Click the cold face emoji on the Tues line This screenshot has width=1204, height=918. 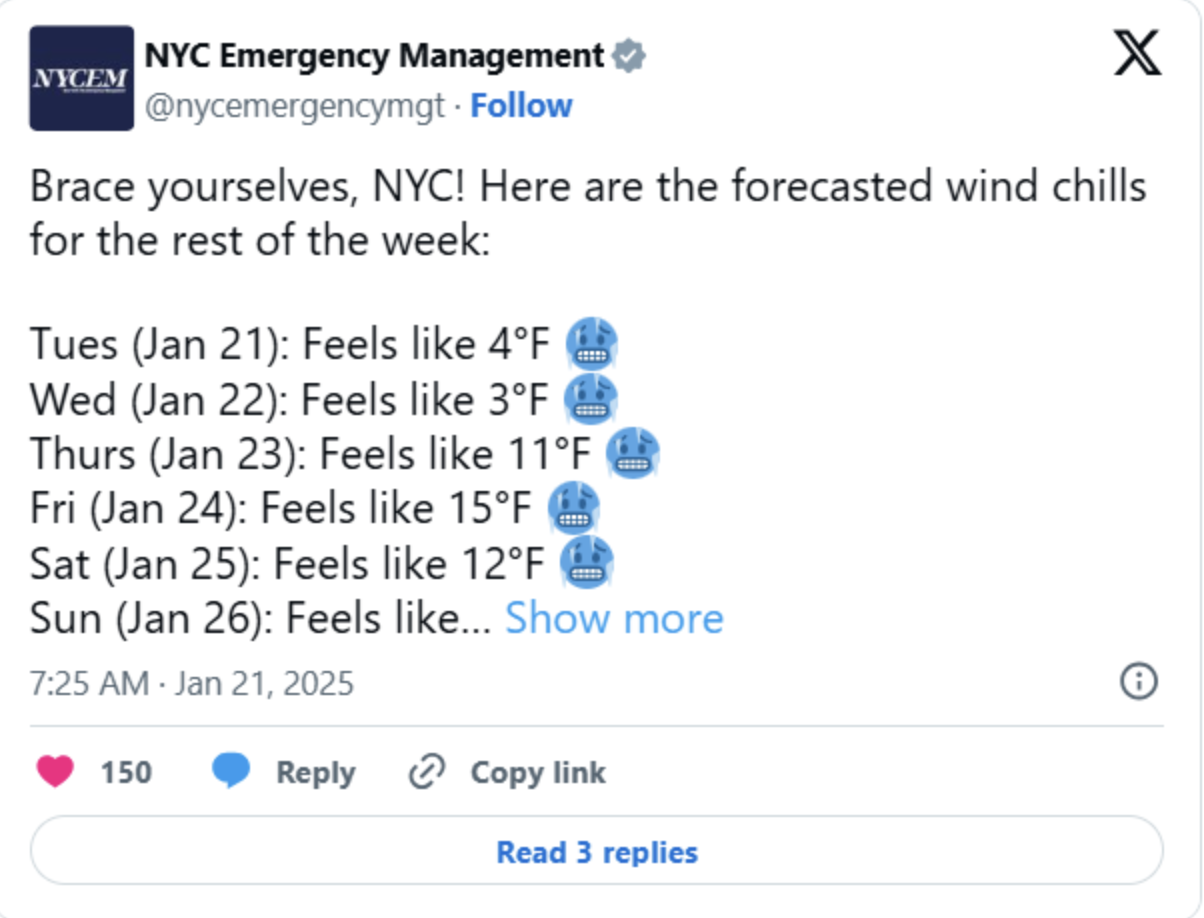(x=591, y=345)
